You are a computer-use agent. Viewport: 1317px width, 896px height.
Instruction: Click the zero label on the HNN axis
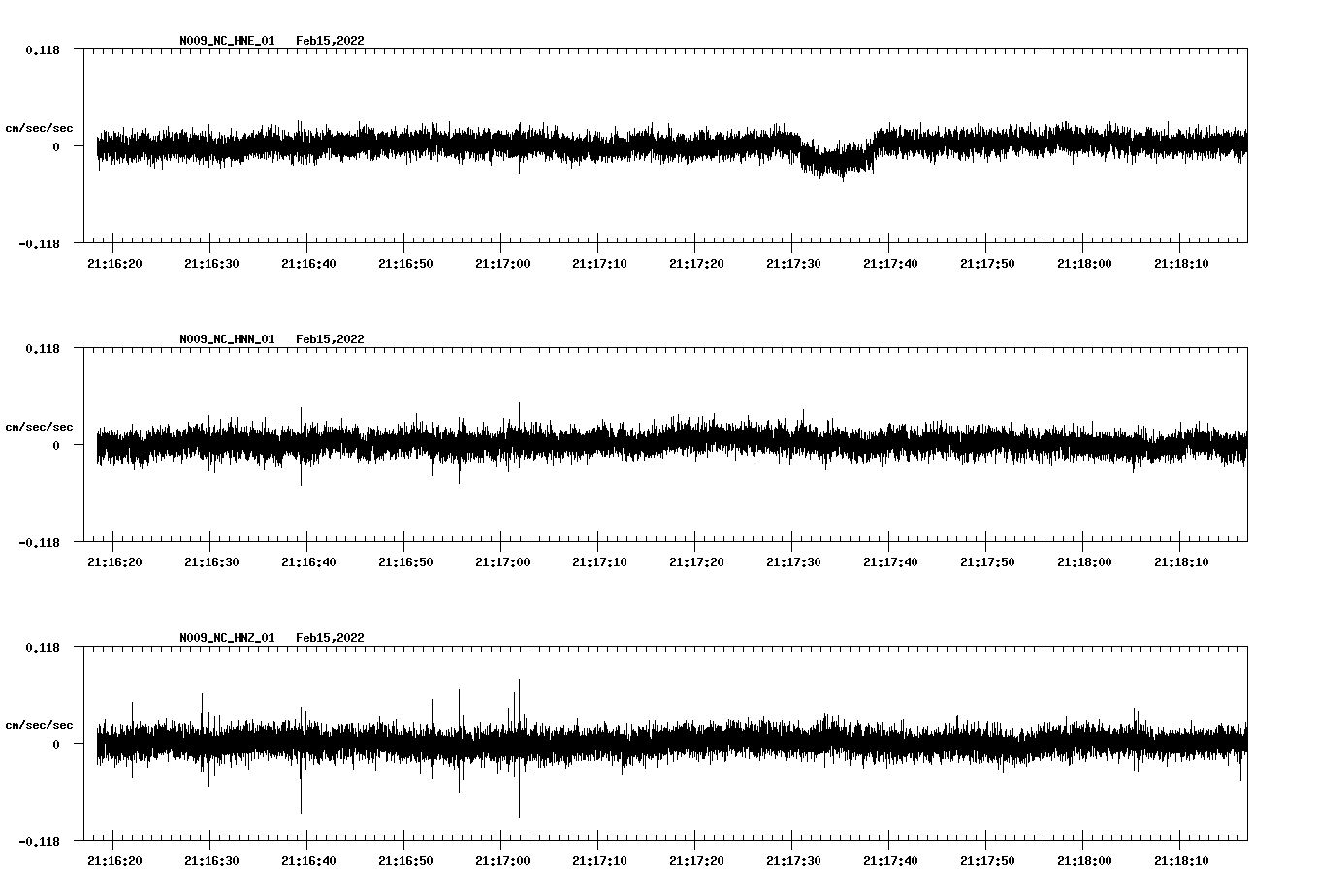coord(55,445)
